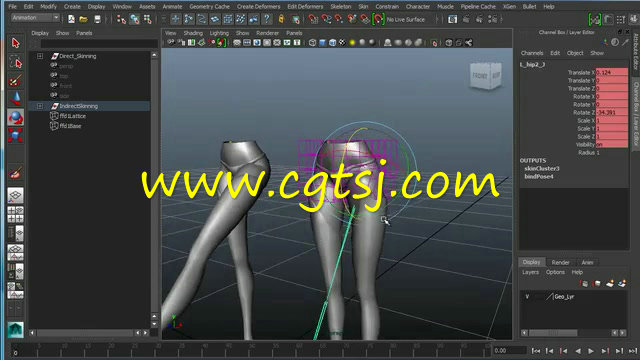Pick the red Scale cube tool

coord(16,136)
